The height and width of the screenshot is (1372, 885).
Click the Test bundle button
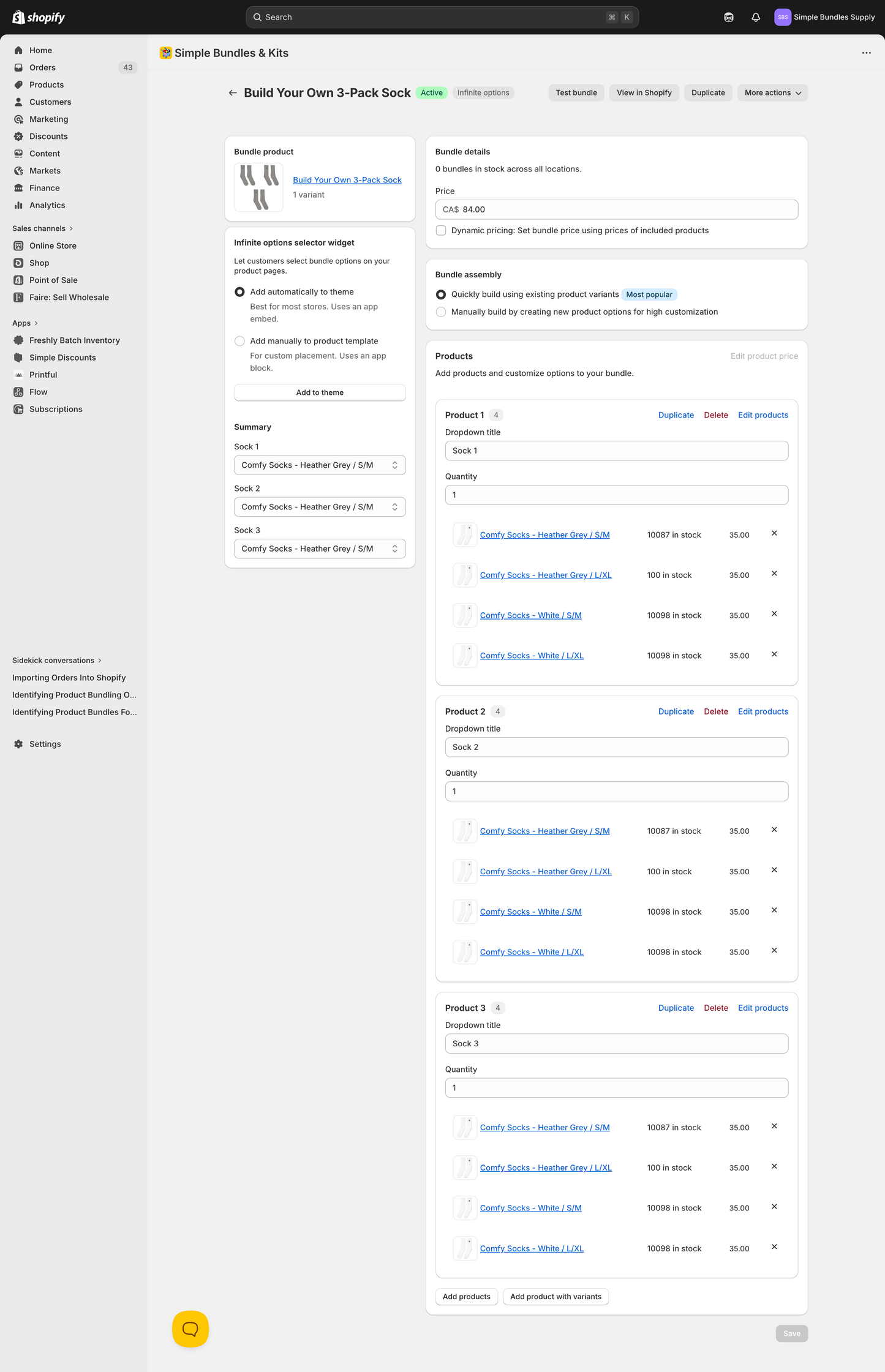[576, 93]
